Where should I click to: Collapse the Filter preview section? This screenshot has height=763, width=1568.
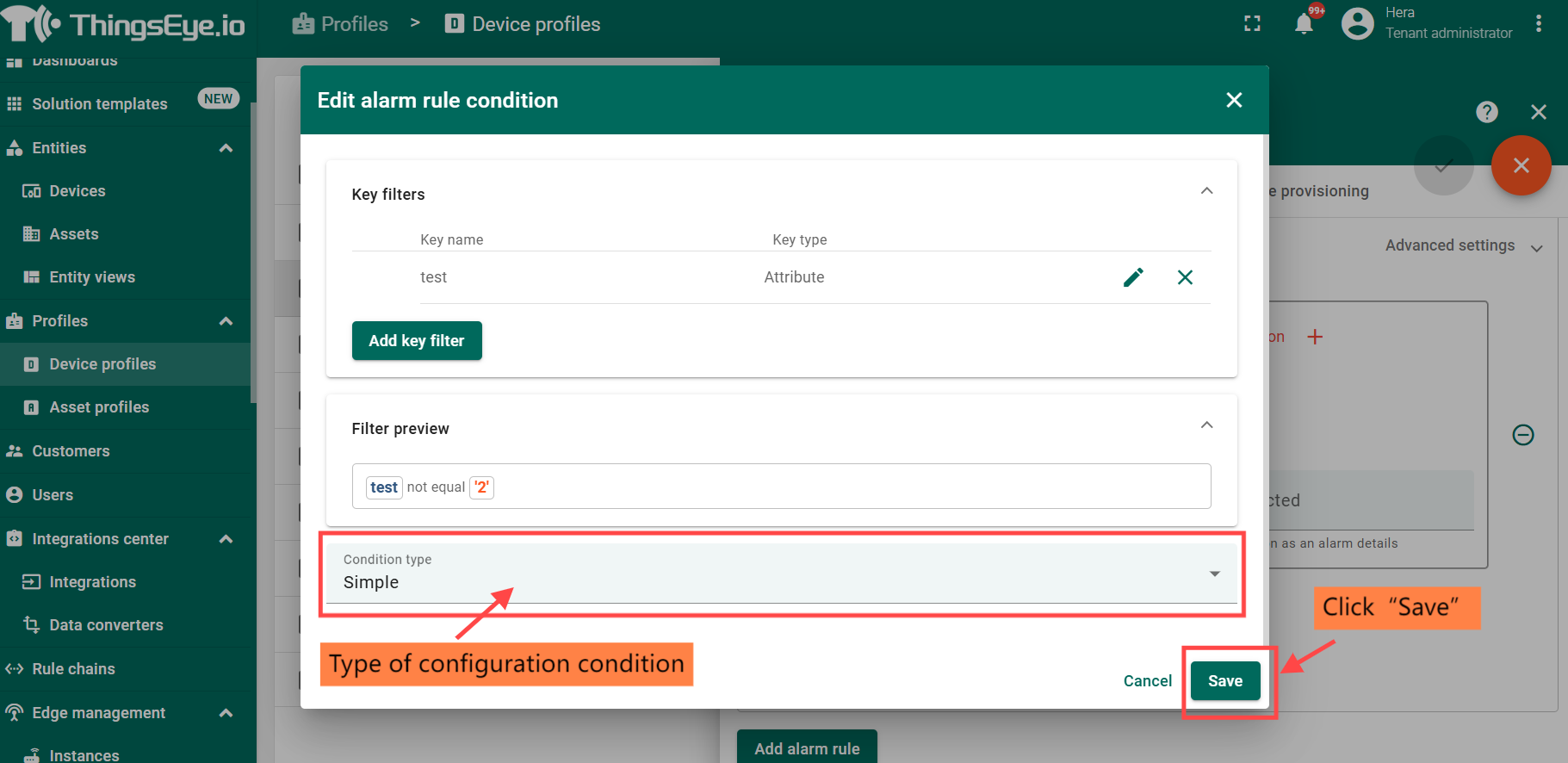tap(1206, 425)
